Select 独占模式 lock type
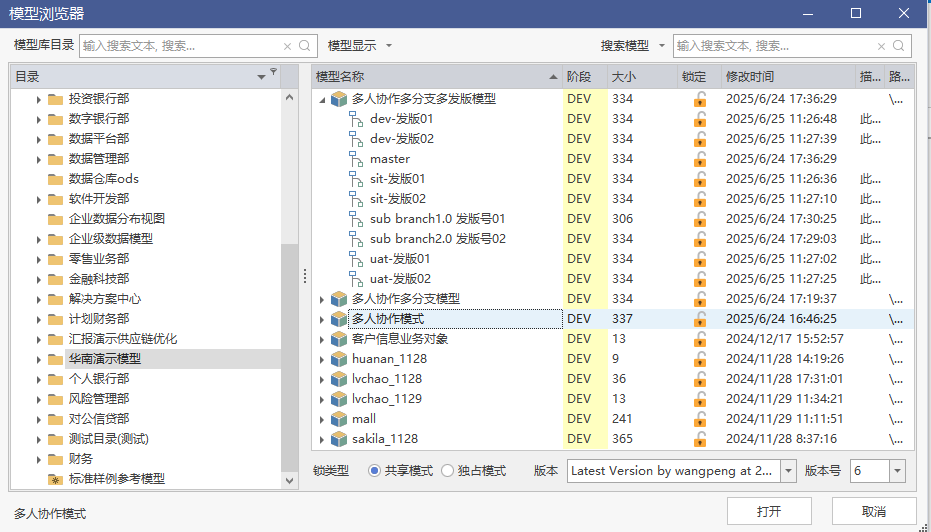The image size is (931, 532). [447, 471]
